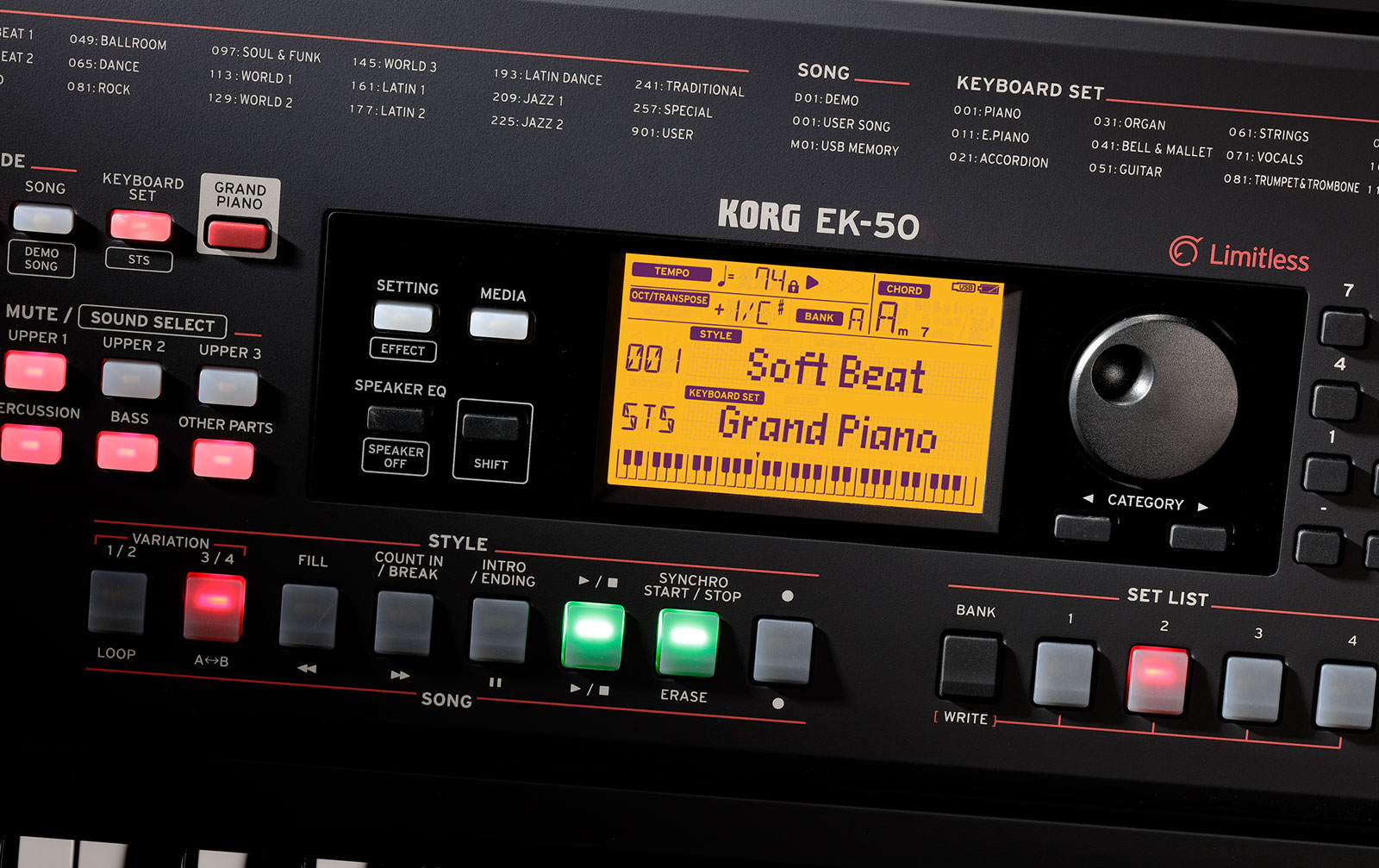
Task: Push the numeric keypad 4 button
Action: coord(1335,403)
